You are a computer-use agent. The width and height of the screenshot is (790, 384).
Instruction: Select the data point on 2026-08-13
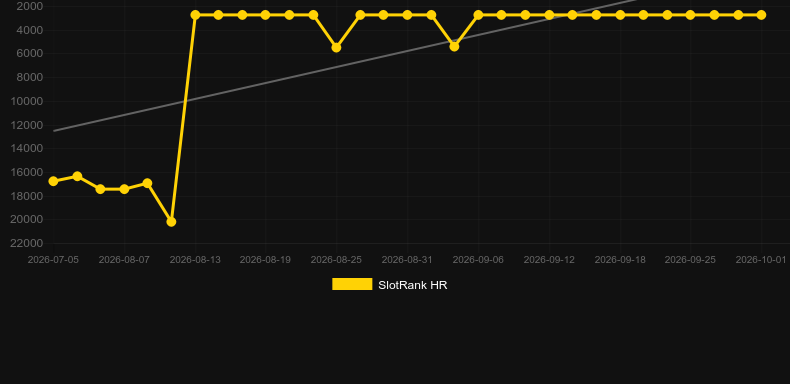point(195,15)
